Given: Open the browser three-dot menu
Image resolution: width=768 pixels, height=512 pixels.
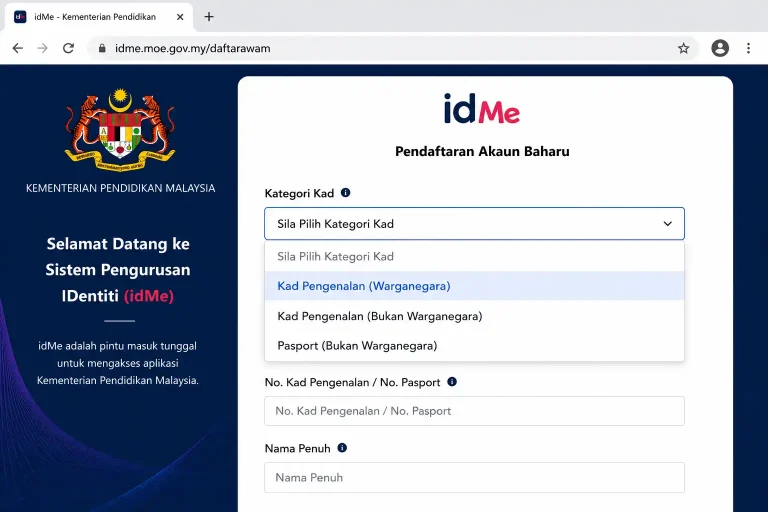Looking at the screenshot, I should point(748,48).
